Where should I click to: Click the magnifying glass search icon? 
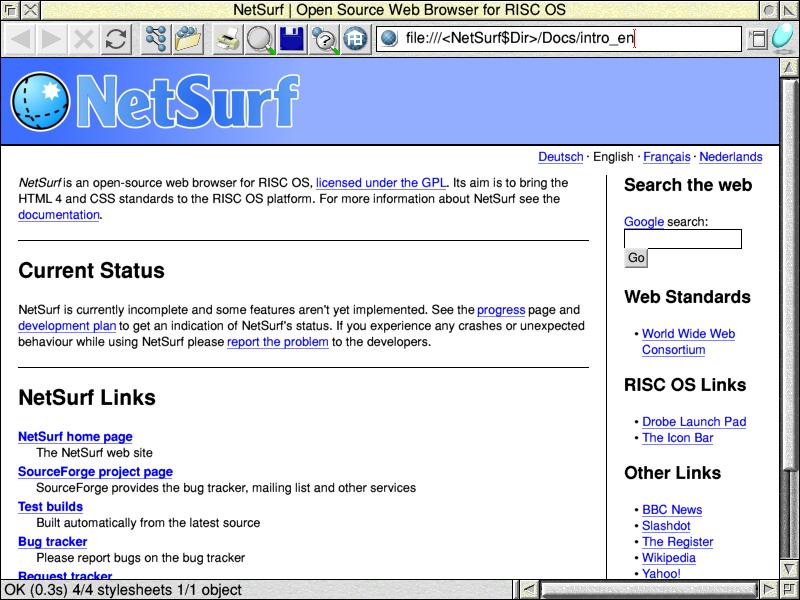pyautogui.click(x=260, y=39)
